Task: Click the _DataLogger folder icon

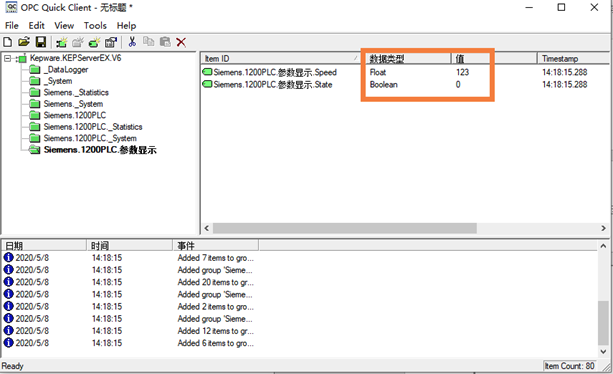Action: 35,70
